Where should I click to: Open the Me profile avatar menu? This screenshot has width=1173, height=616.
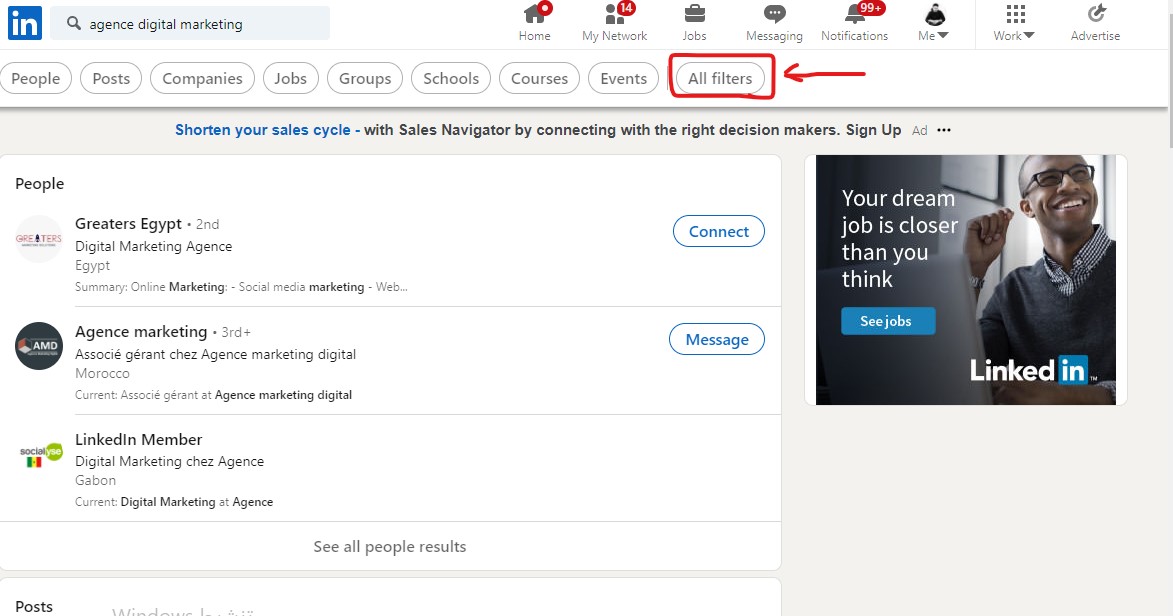934,22
